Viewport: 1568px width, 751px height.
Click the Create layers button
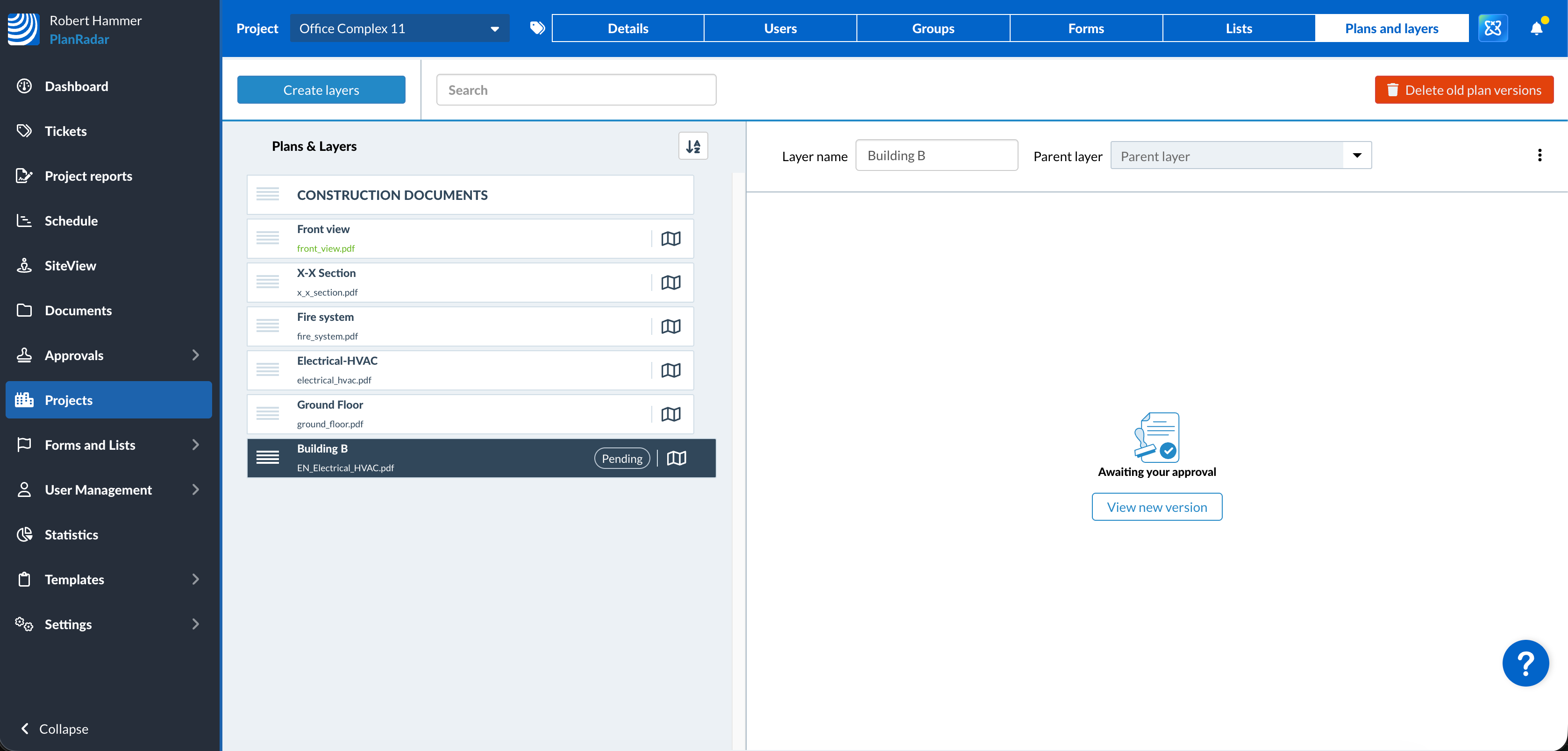coord(321,90)
